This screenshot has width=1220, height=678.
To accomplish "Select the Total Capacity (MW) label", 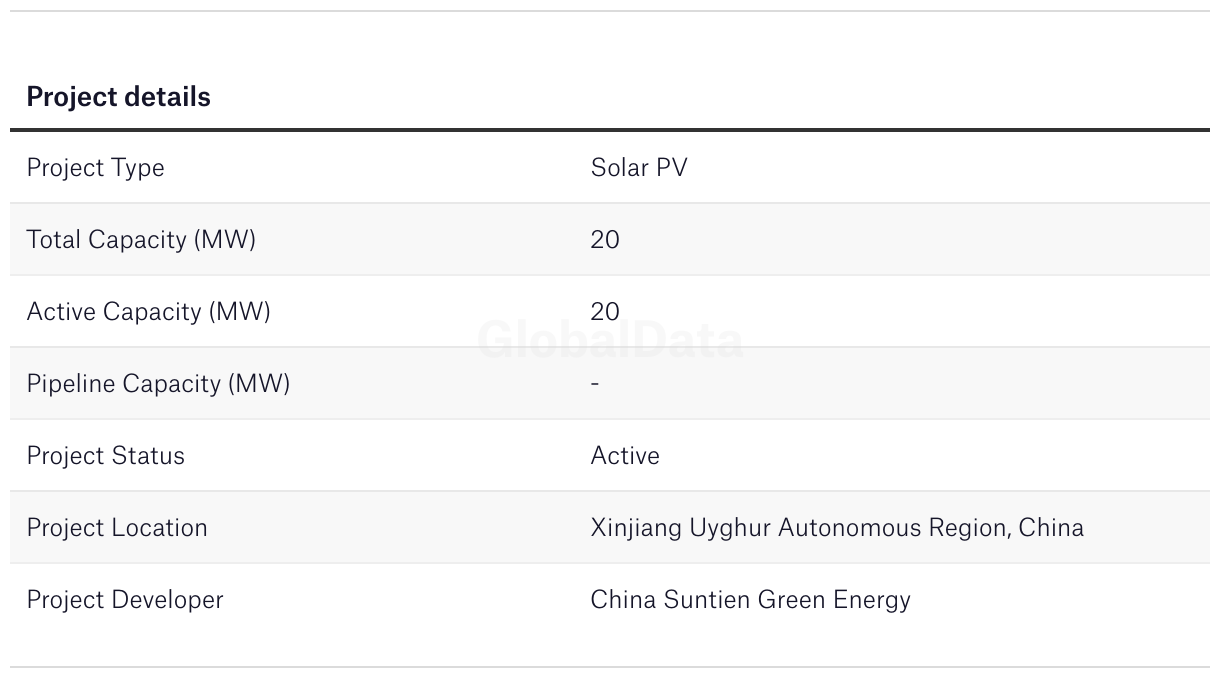I will 141,240.
